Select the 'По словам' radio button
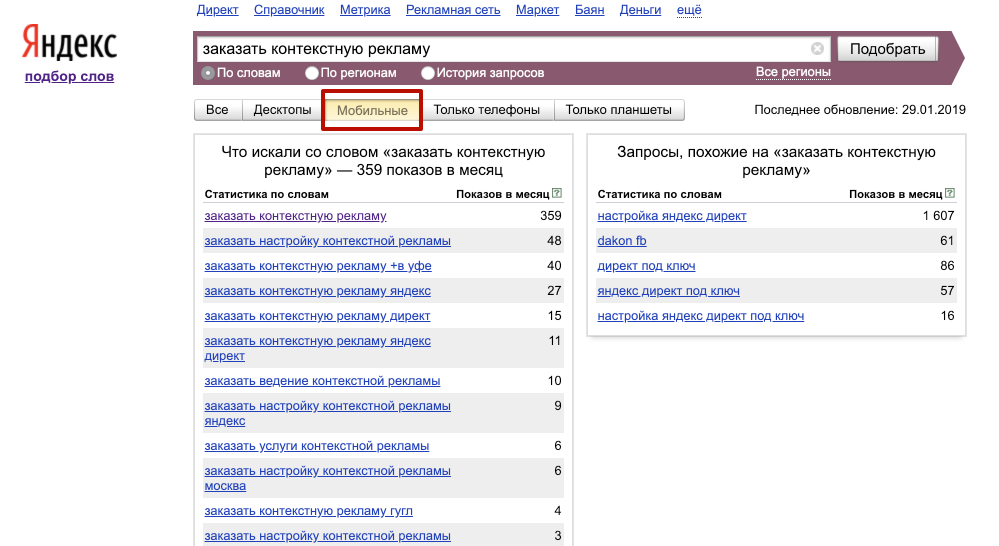999x546 pixels. (x=208, y=73)
